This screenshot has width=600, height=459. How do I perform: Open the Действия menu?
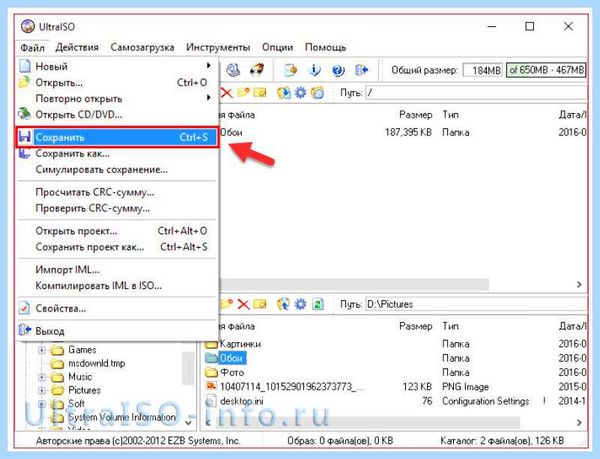tap(77, 47)
